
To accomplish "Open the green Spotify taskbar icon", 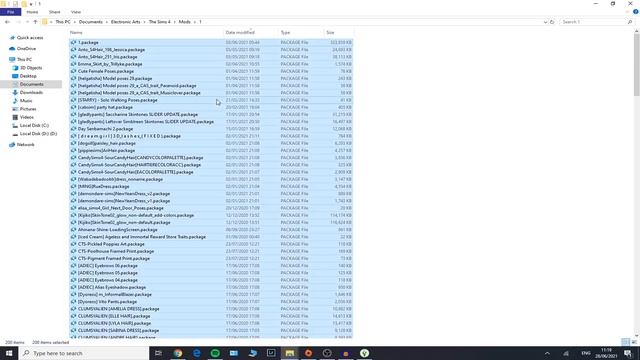I will [215, 353].
